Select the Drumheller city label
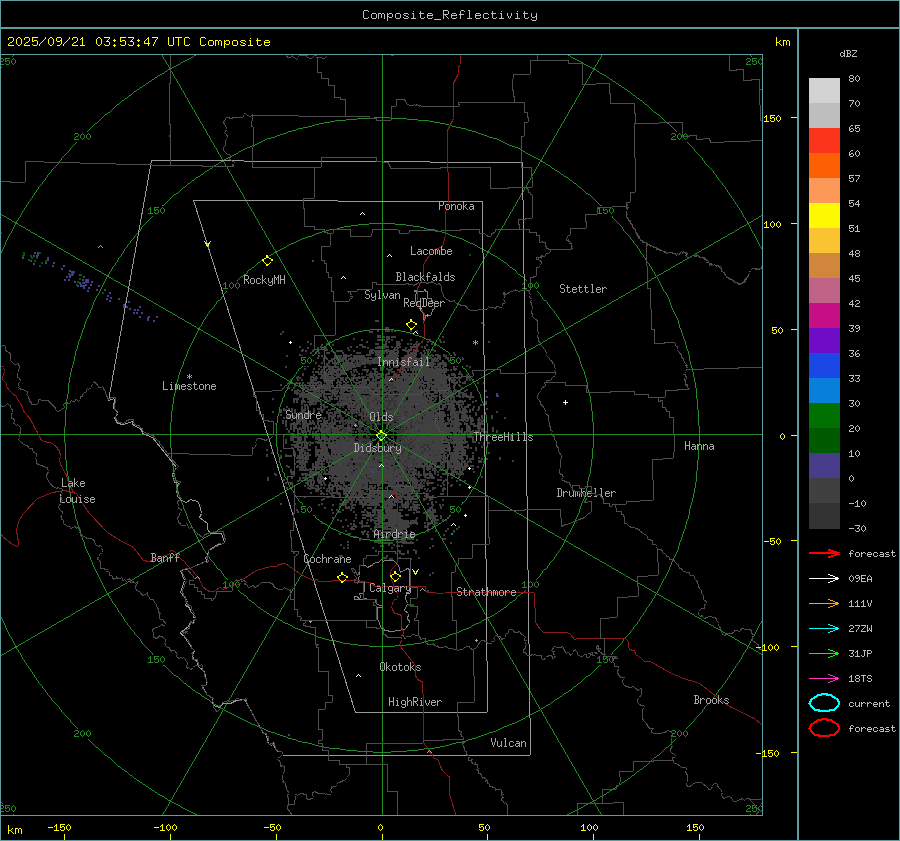Image resolution: width=900 pixels, height=841 pixels. 586,493
